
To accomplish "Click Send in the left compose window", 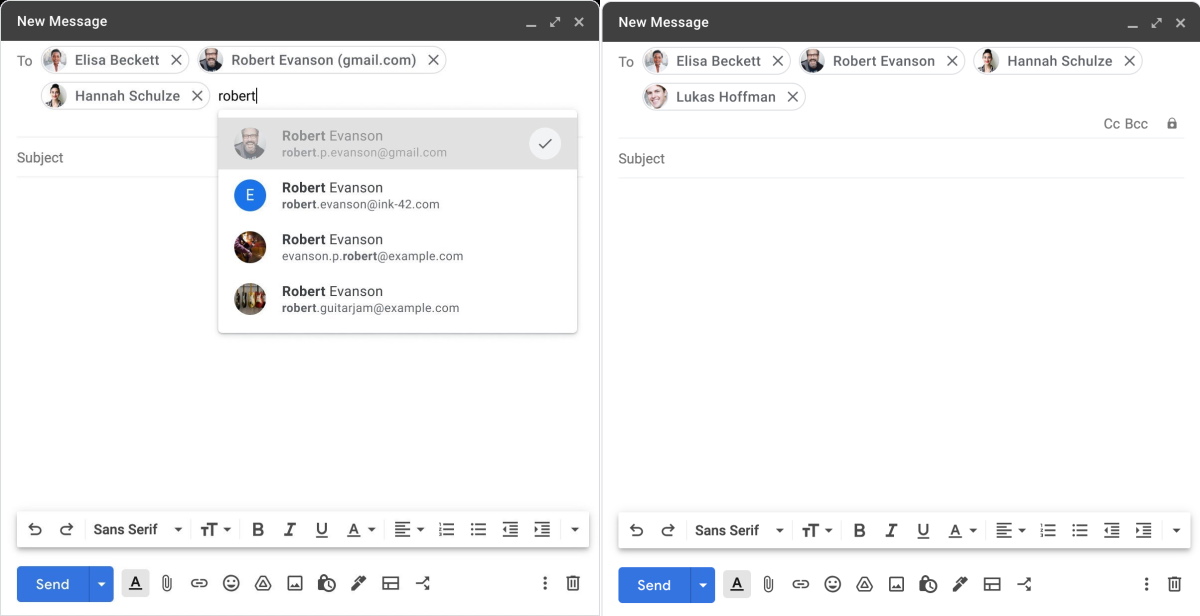I will coord(53,584).
